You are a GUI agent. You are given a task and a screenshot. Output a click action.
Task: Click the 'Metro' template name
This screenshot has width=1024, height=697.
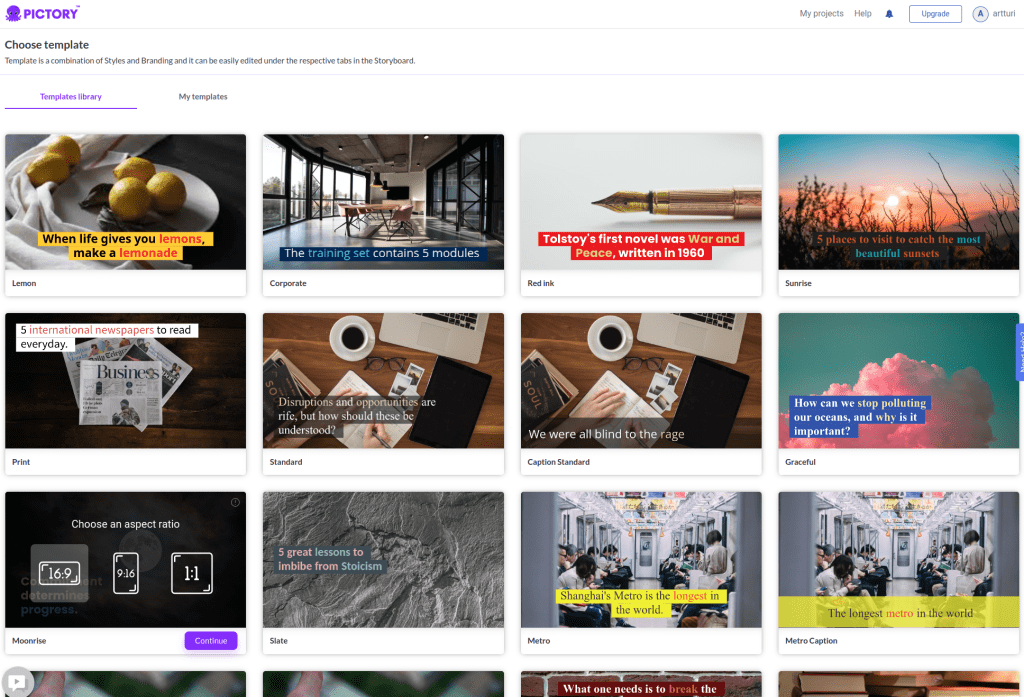(x=539, y=641)
